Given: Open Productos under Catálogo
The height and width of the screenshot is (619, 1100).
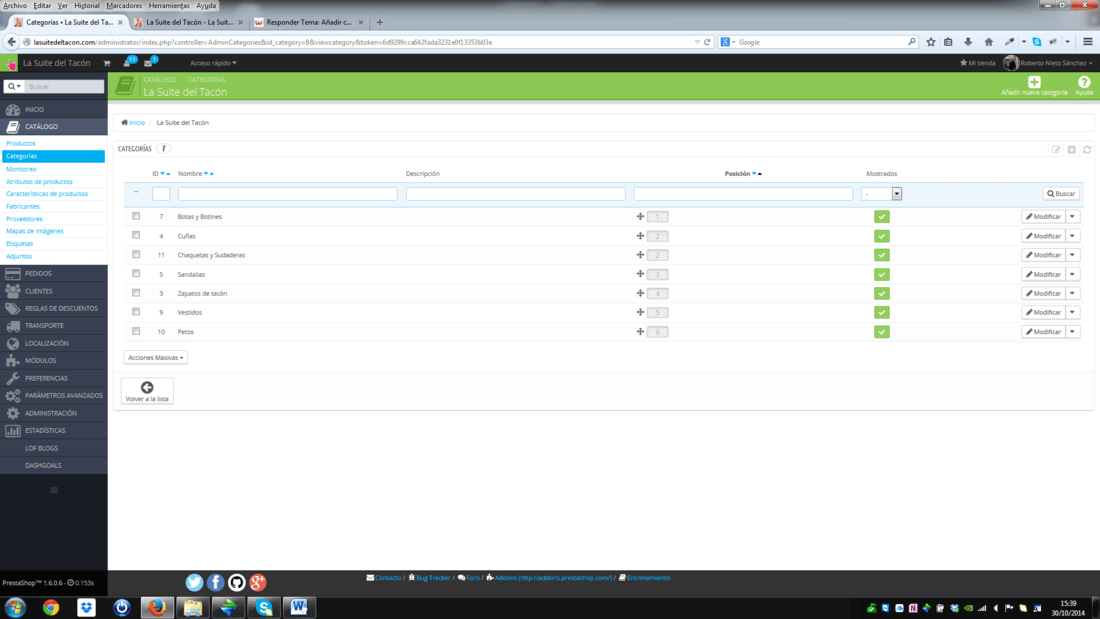Looking at the screenshot, I should click(x=21, y=143).
